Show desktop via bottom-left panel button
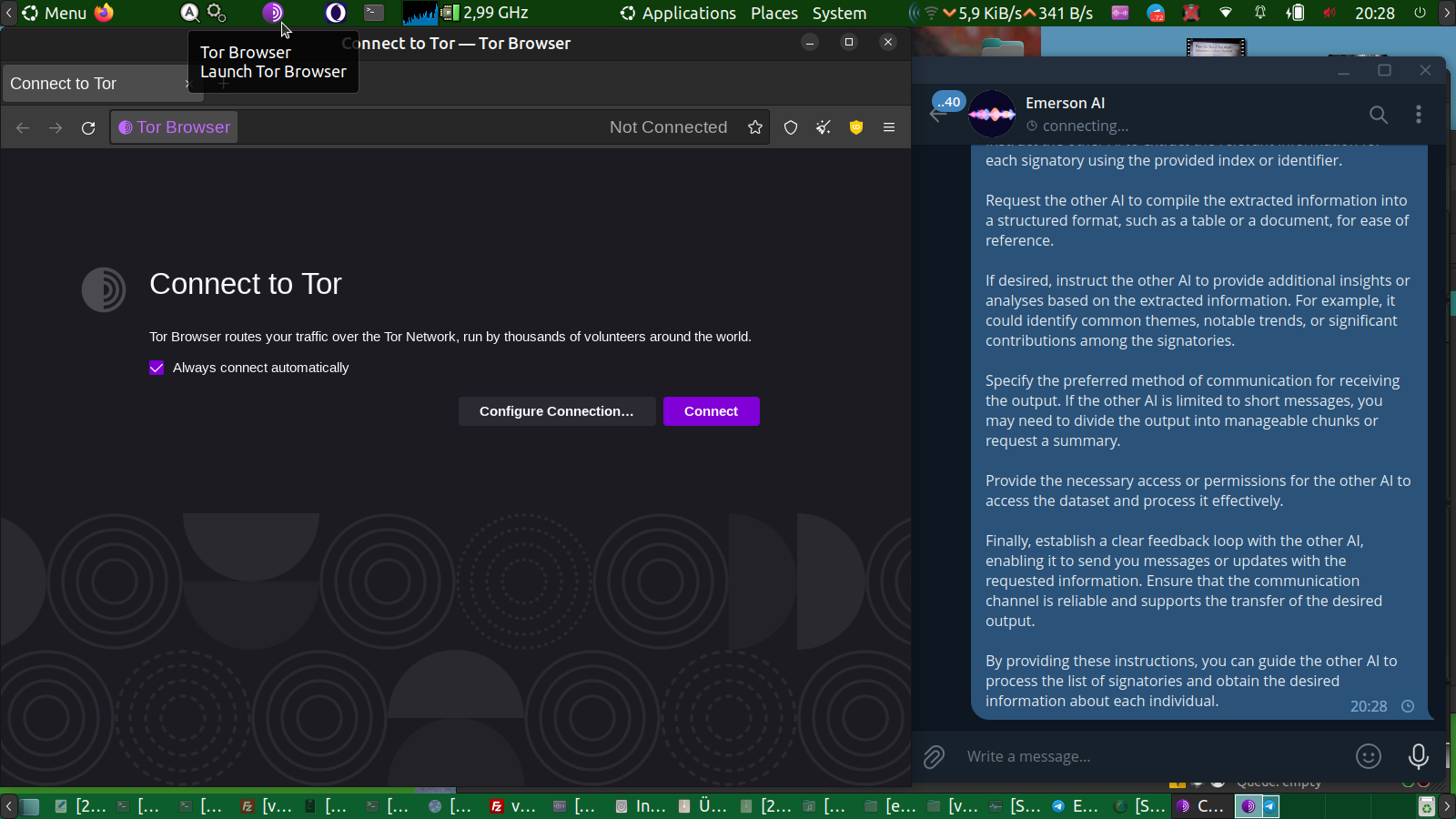Viewport: 1456px width, 819px height. [30, 806]
